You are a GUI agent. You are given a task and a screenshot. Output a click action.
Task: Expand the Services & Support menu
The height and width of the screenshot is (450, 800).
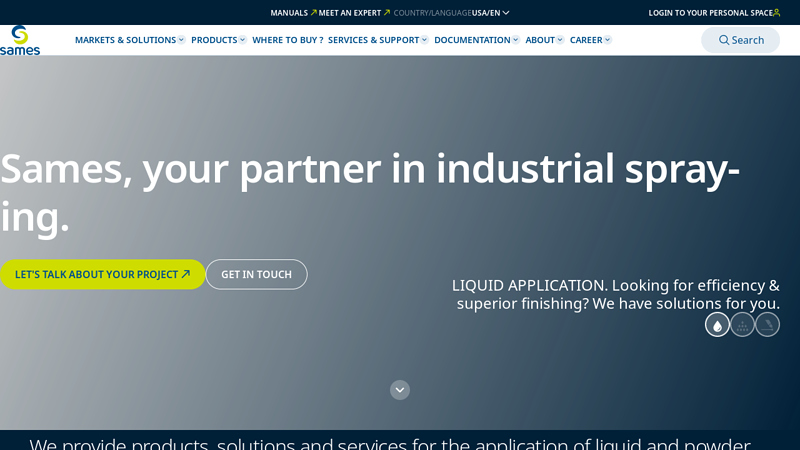(377, 40)
